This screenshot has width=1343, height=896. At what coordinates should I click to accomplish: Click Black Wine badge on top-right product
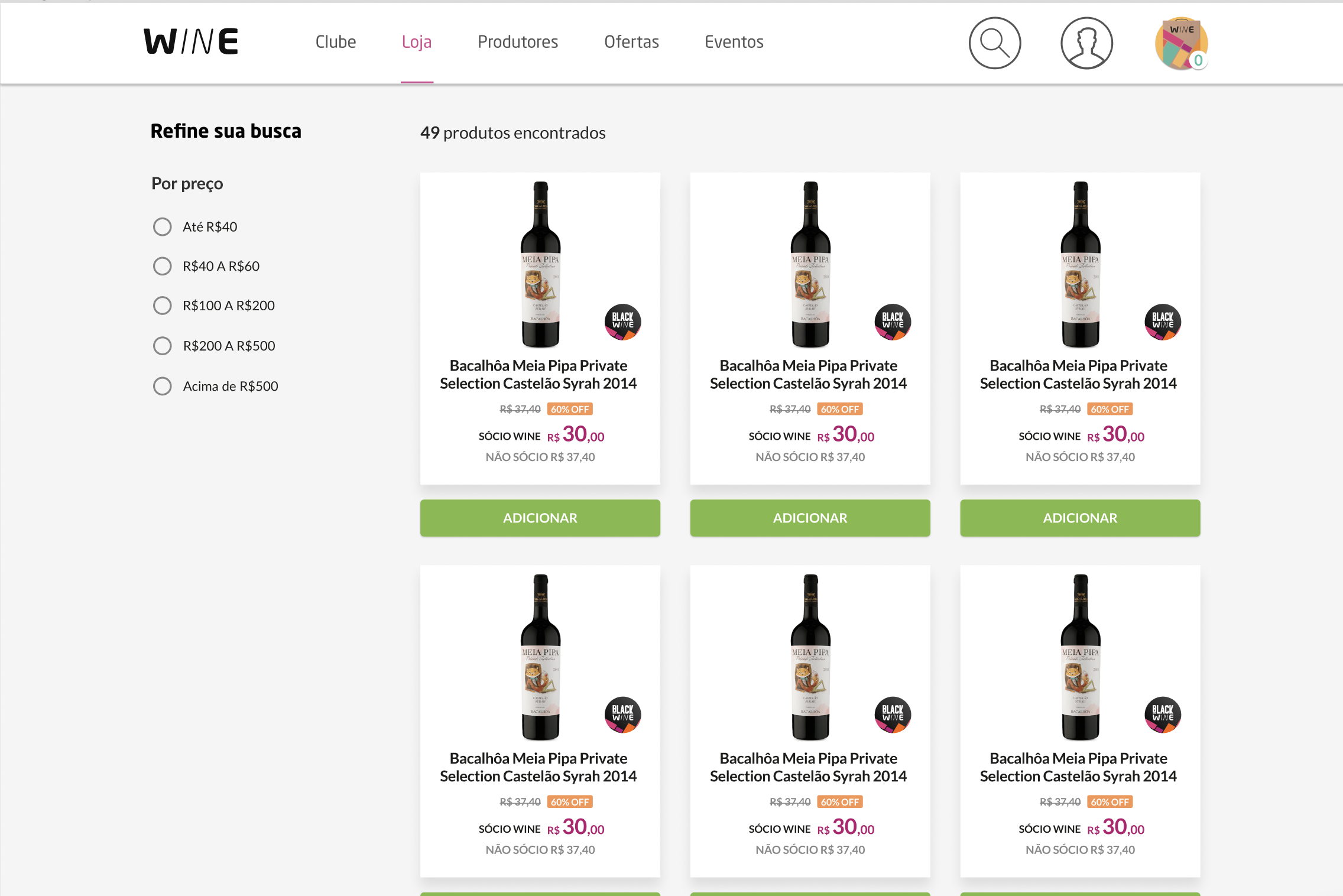pyautogui.click(x=1163, y=322)
